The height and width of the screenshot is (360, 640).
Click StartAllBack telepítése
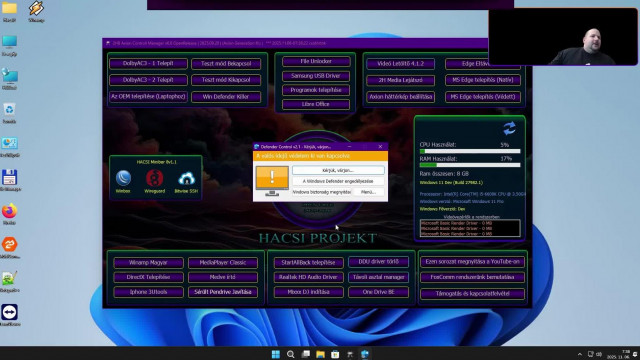[x=308, y=262]
